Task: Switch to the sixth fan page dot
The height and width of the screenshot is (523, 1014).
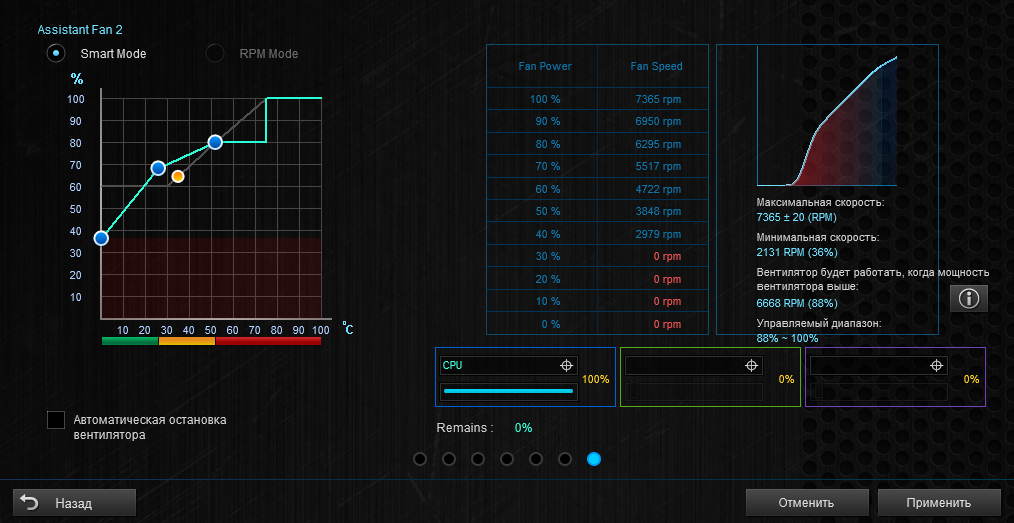Action: pyautogui.click(x=565, y=459)
